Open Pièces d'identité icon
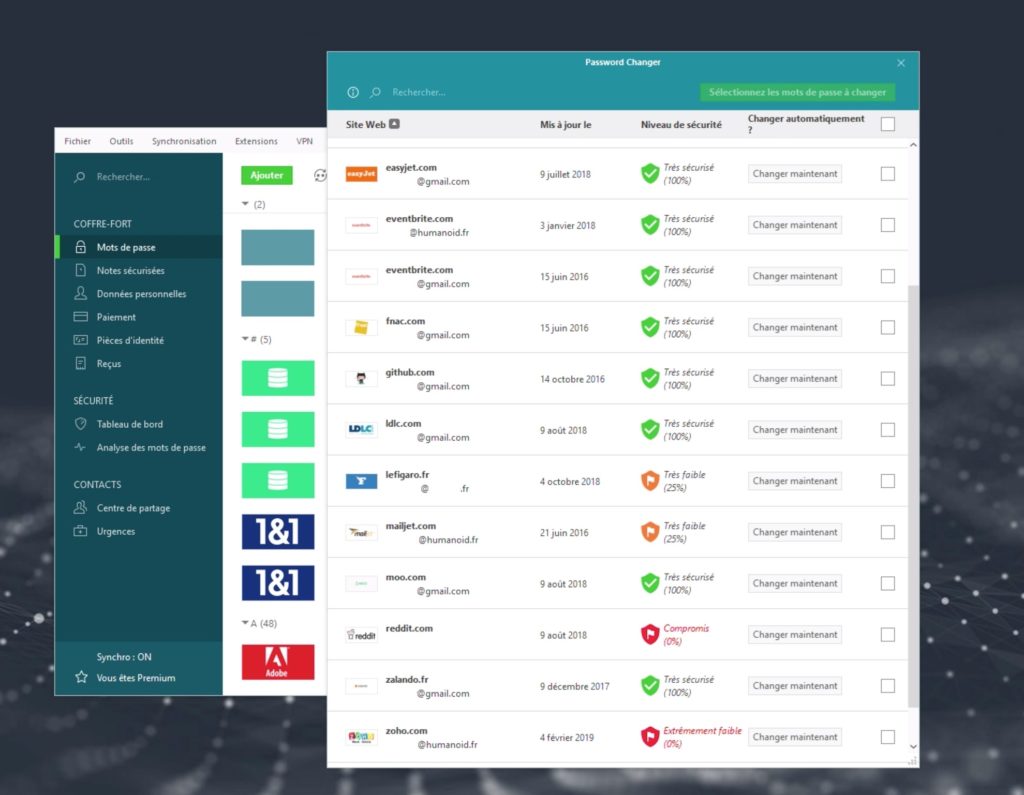The image size is (1024, 795). 80,340
